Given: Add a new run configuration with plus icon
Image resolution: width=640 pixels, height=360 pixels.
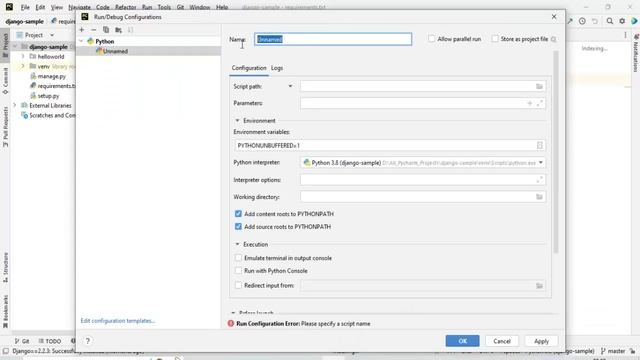Looking at the screenshot, I should (82, 30).
